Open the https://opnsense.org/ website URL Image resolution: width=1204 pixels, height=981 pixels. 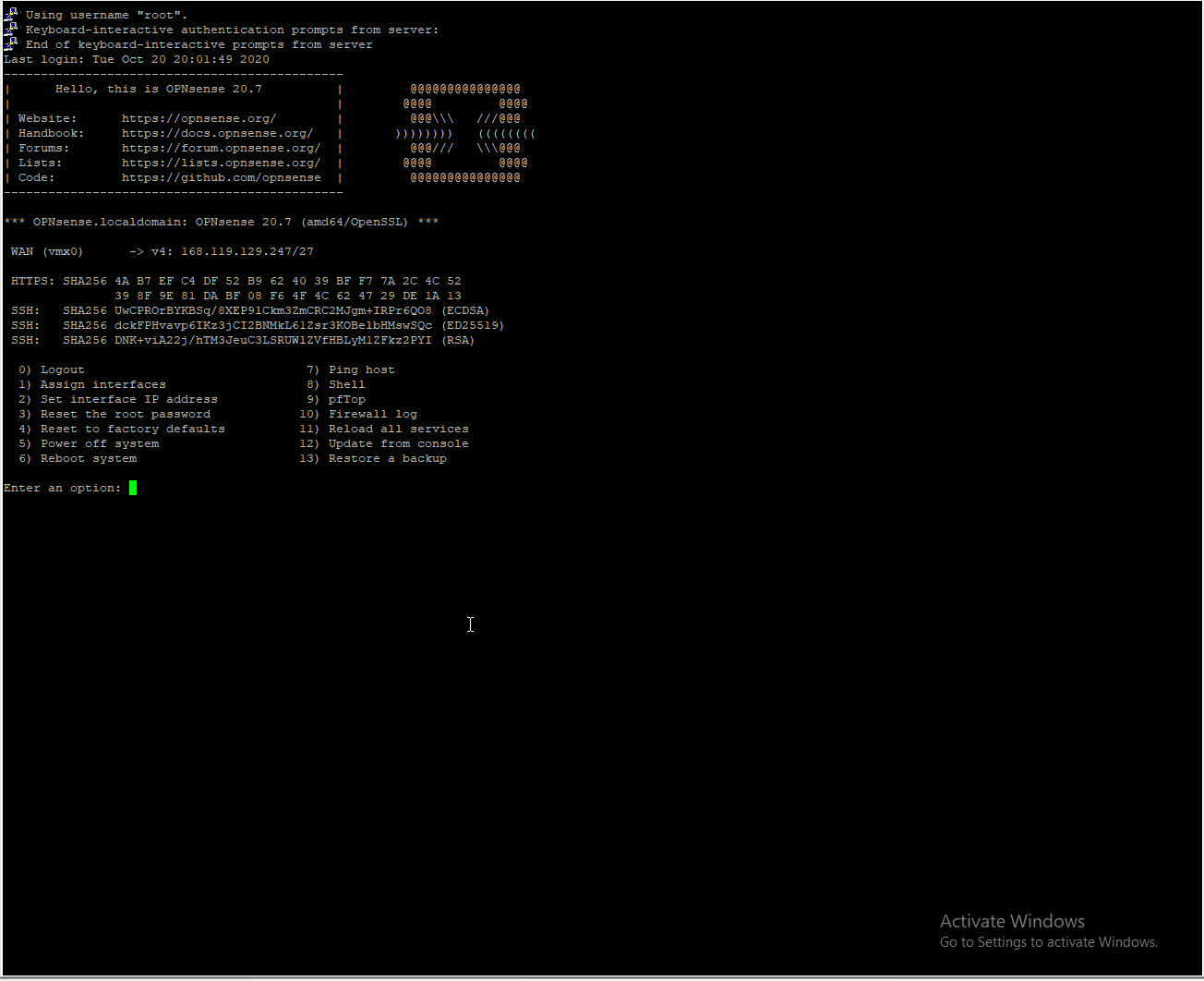click(199, 118)
